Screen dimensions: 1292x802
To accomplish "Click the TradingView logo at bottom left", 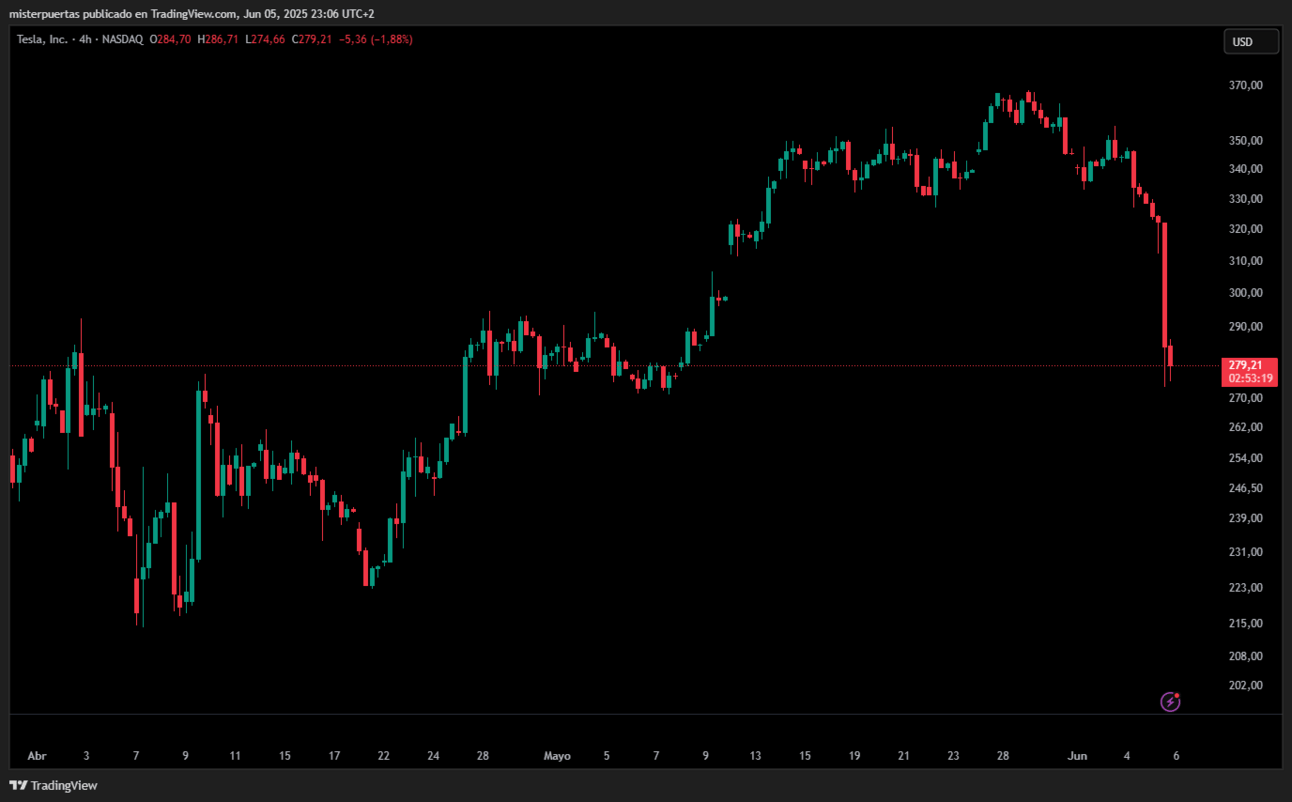I will pos(54,786).
